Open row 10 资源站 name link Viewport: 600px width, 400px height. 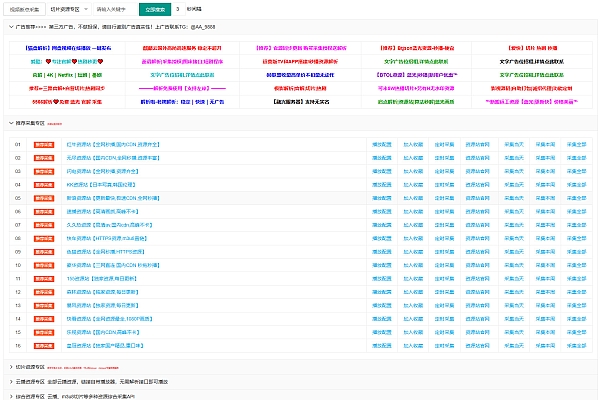coord(113,265)
